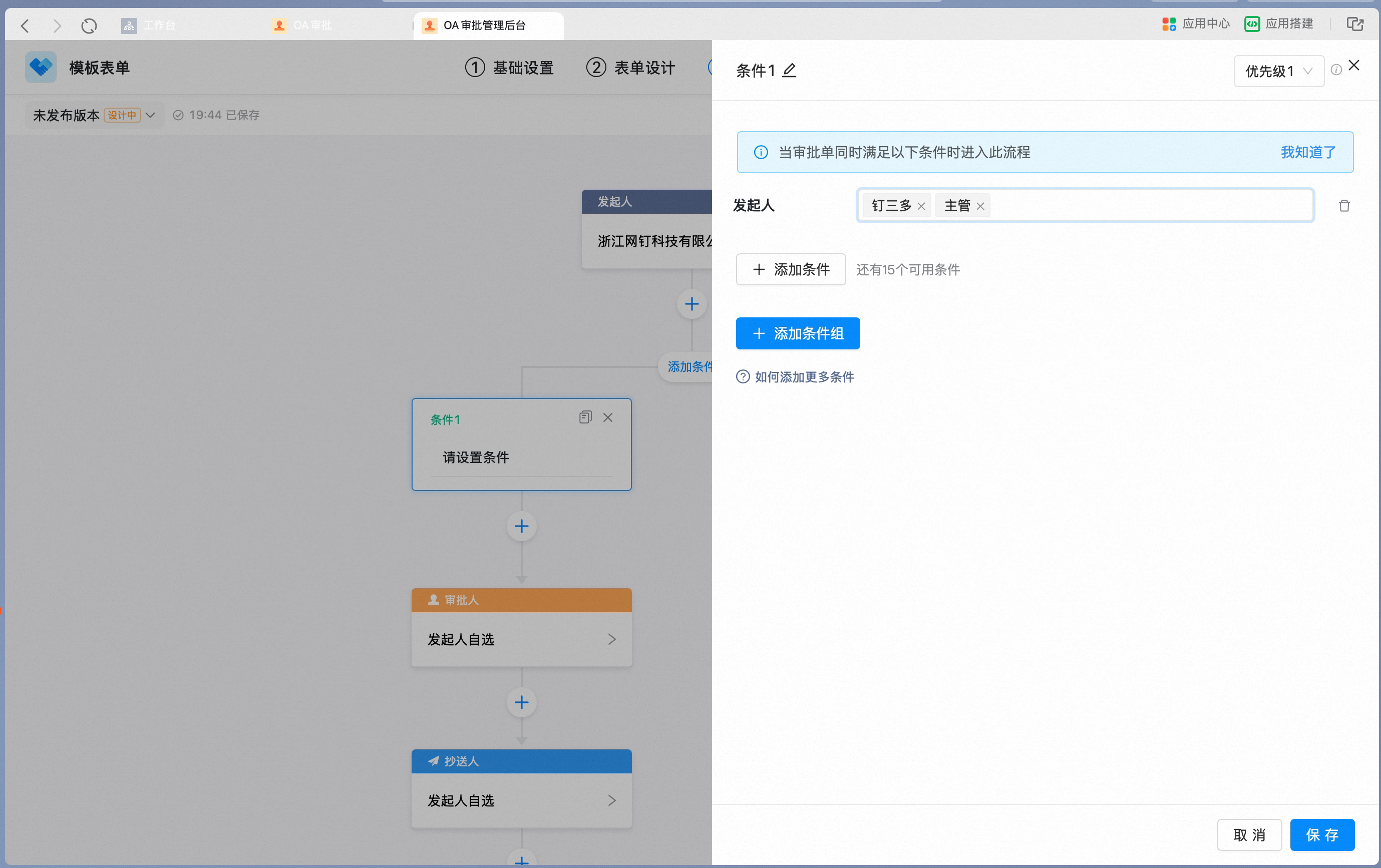Click 请设置条件 in the 条件1 card
The width and height of the screenshot is (1381, 868).
tap(475, 457)
